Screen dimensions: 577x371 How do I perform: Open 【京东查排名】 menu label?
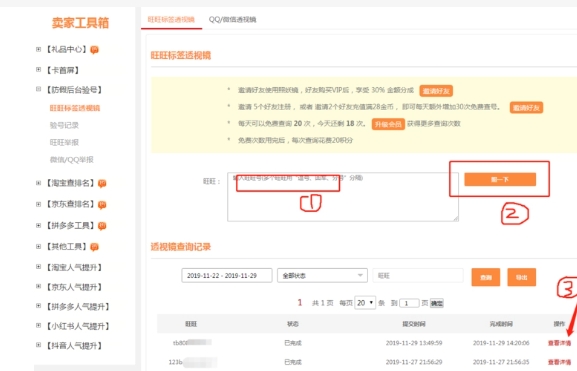click(x=70, y=204)
